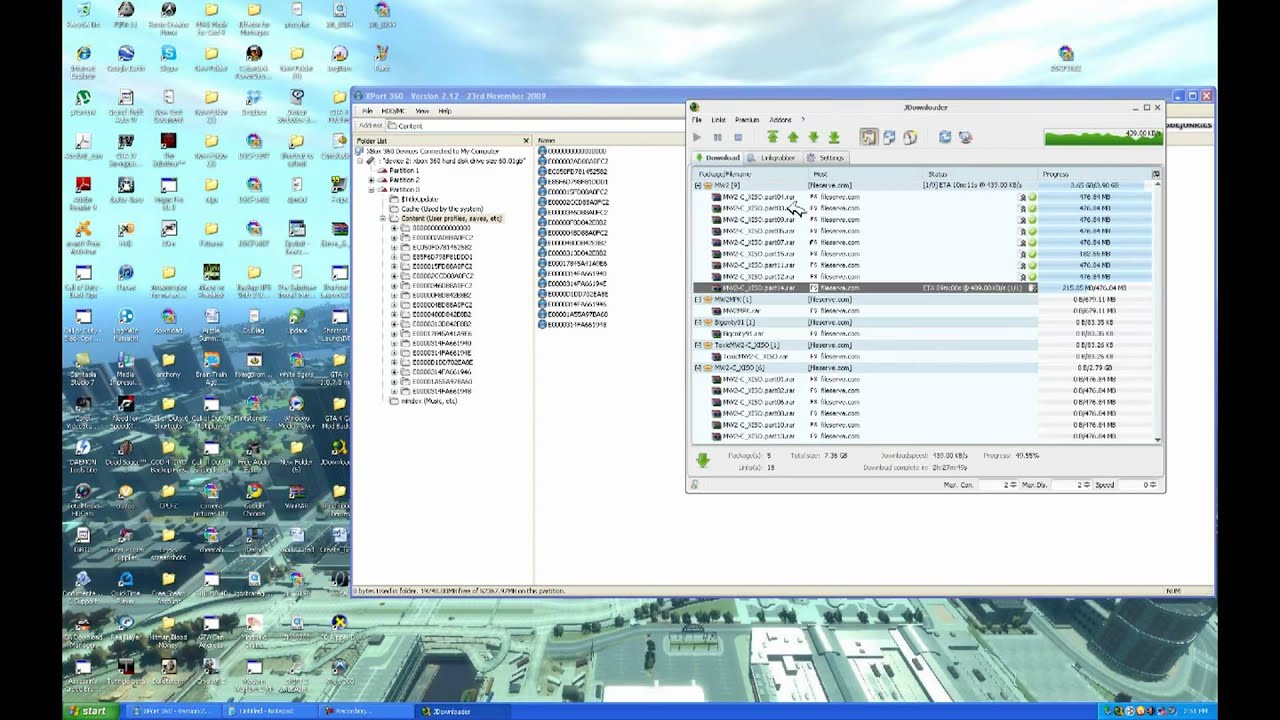Open XPort 360 View menu
This screenshot has width=1280, height=720.
[422, 111]
